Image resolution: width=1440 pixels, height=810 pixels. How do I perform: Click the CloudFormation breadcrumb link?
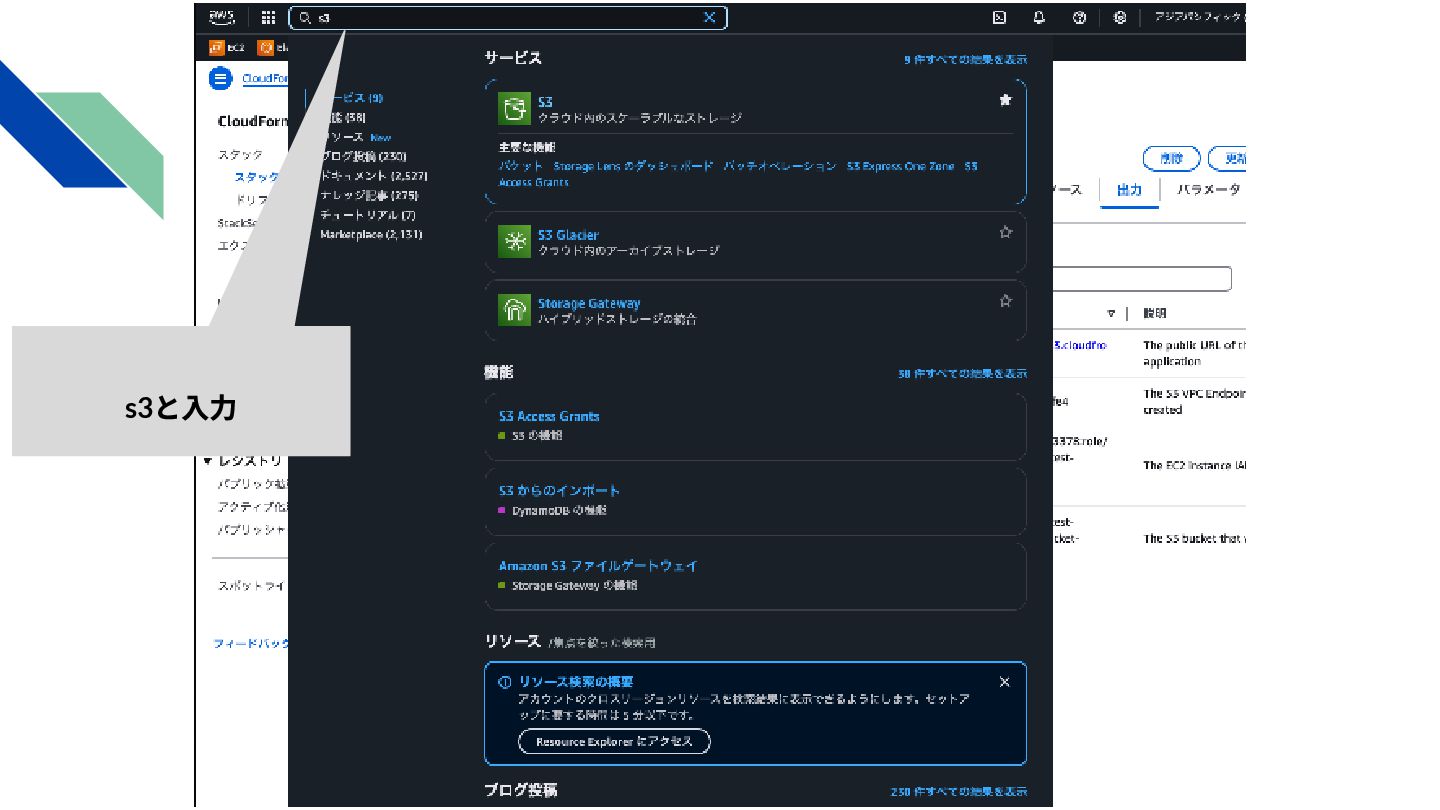coord(265,78)
